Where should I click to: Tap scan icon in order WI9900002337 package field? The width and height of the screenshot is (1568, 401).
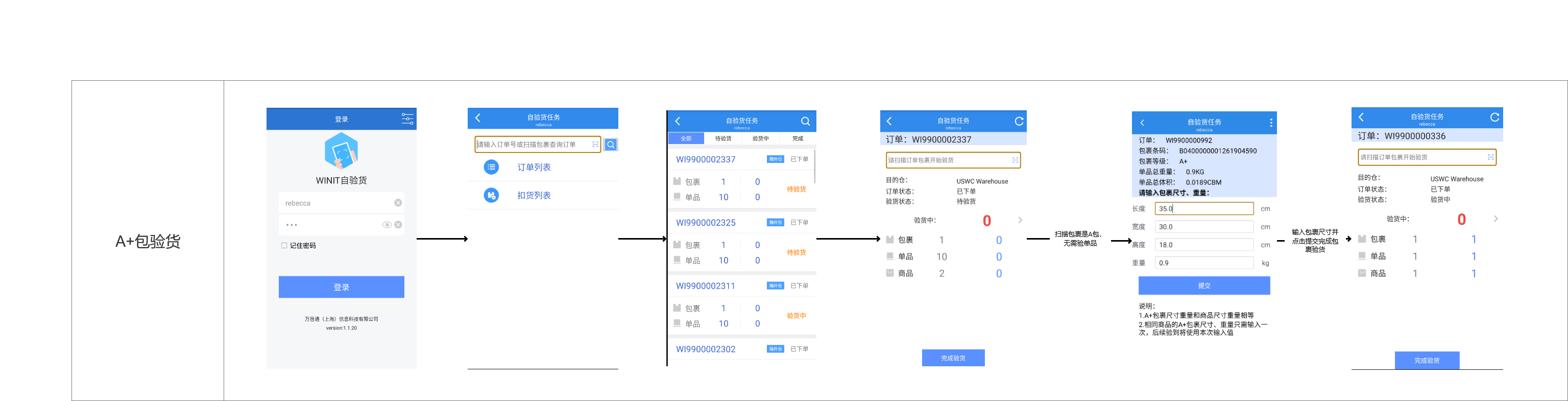[1015, 160]
